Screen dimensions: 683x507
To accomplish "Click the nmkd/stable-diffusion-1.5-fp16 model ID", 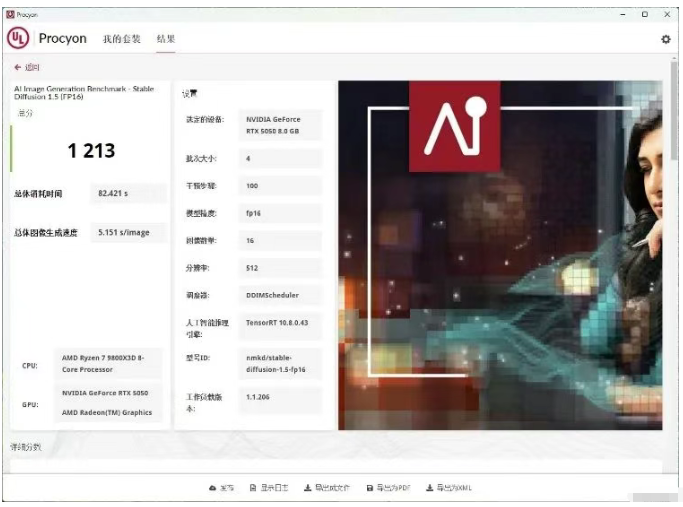I will pos(281,364).
